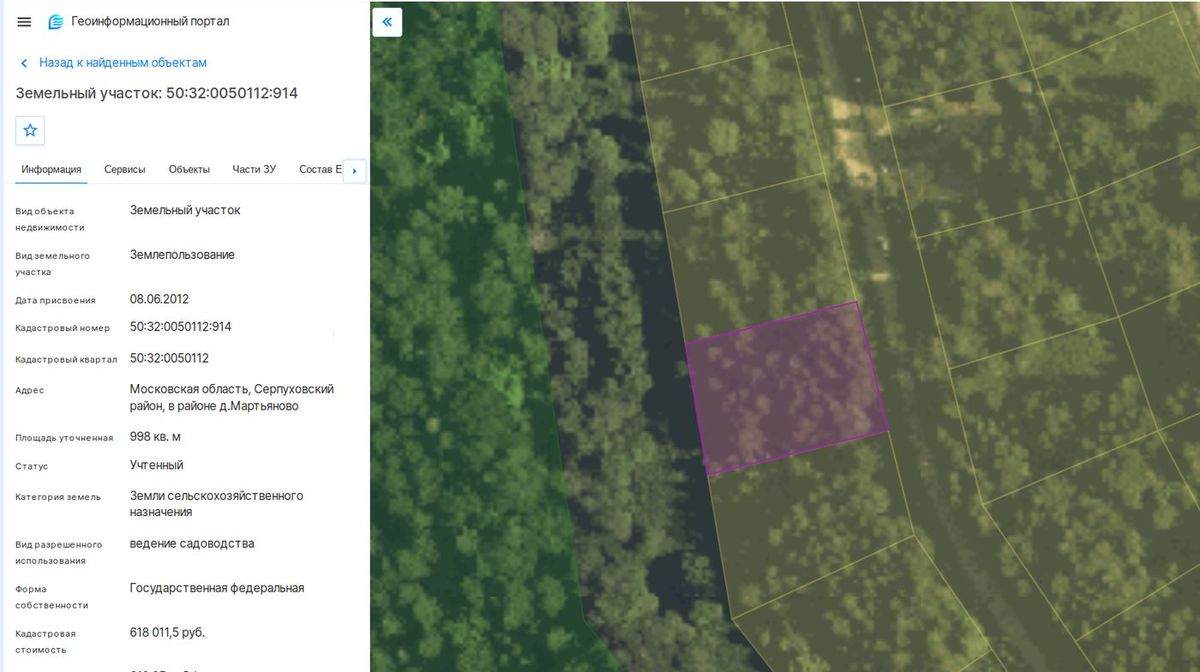Switch to the Информация tab
Viewport: 1200px width, 672px height.
(51, 169)
